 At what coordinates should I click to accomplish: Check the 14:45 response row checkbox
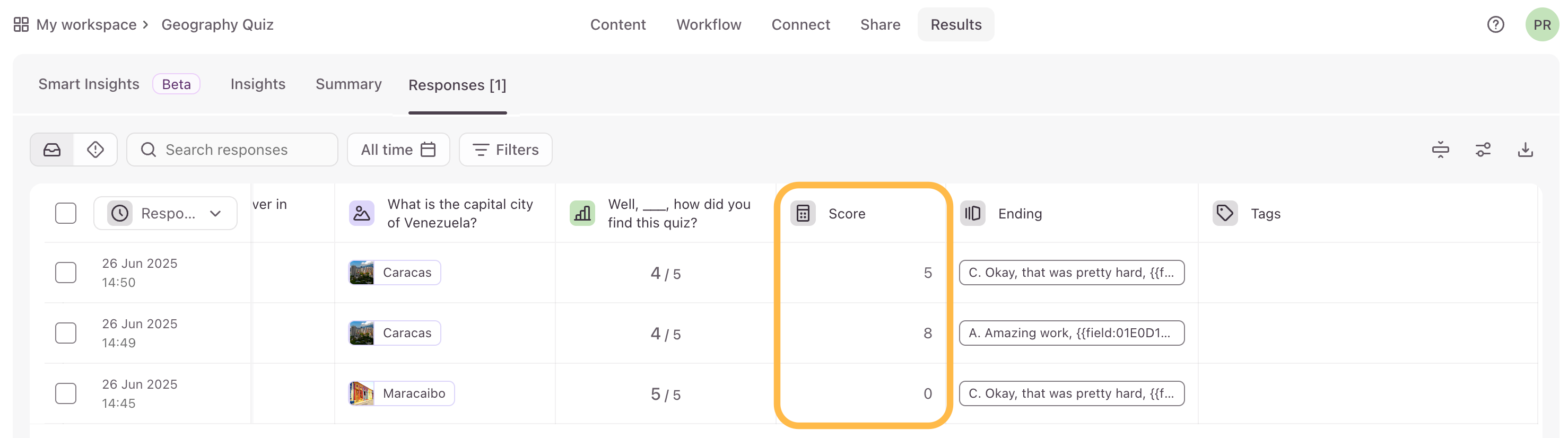(x=66, y=393)
